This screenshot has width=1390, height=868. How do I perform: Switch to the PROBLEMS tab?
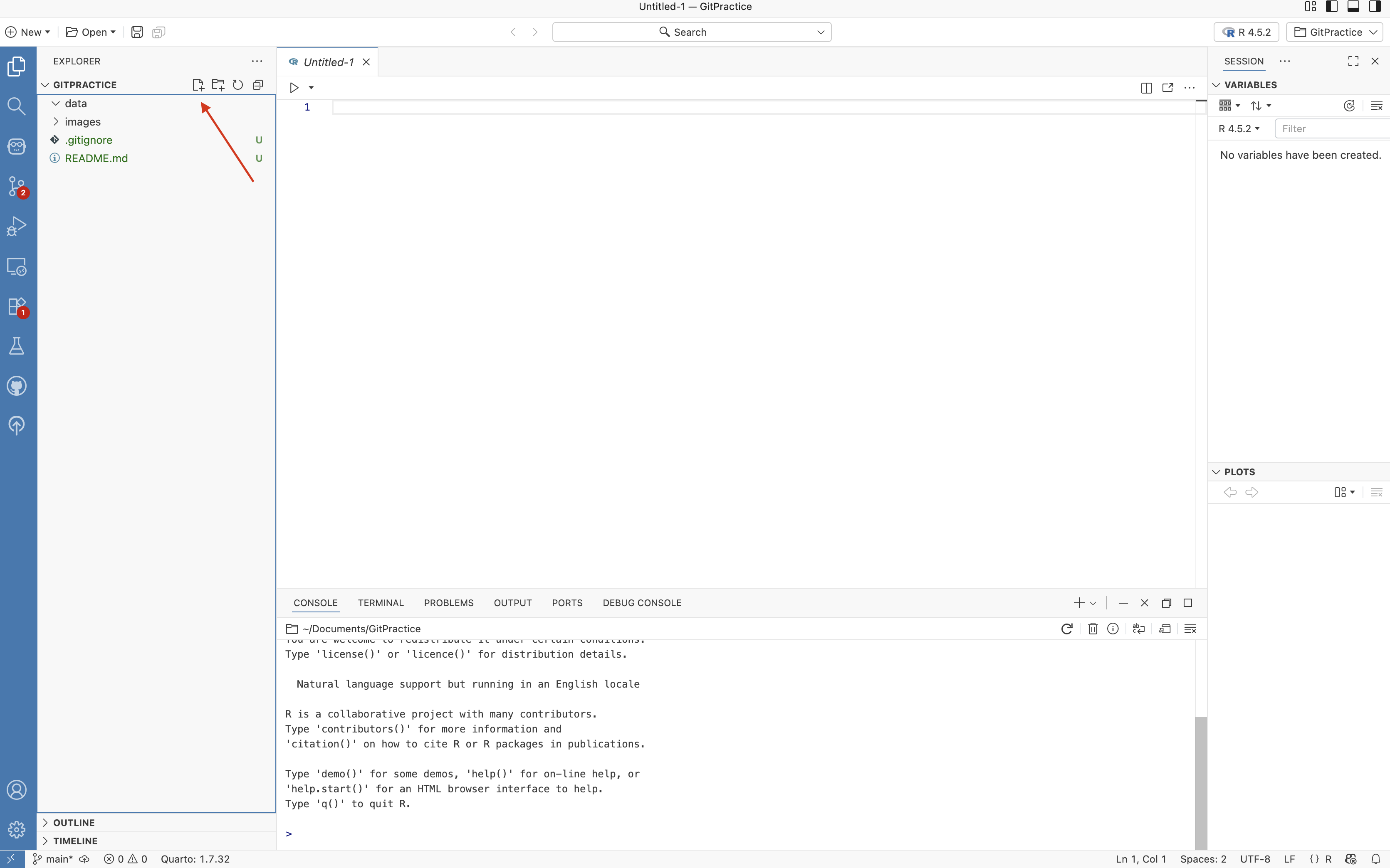click(x=449, y=603)
